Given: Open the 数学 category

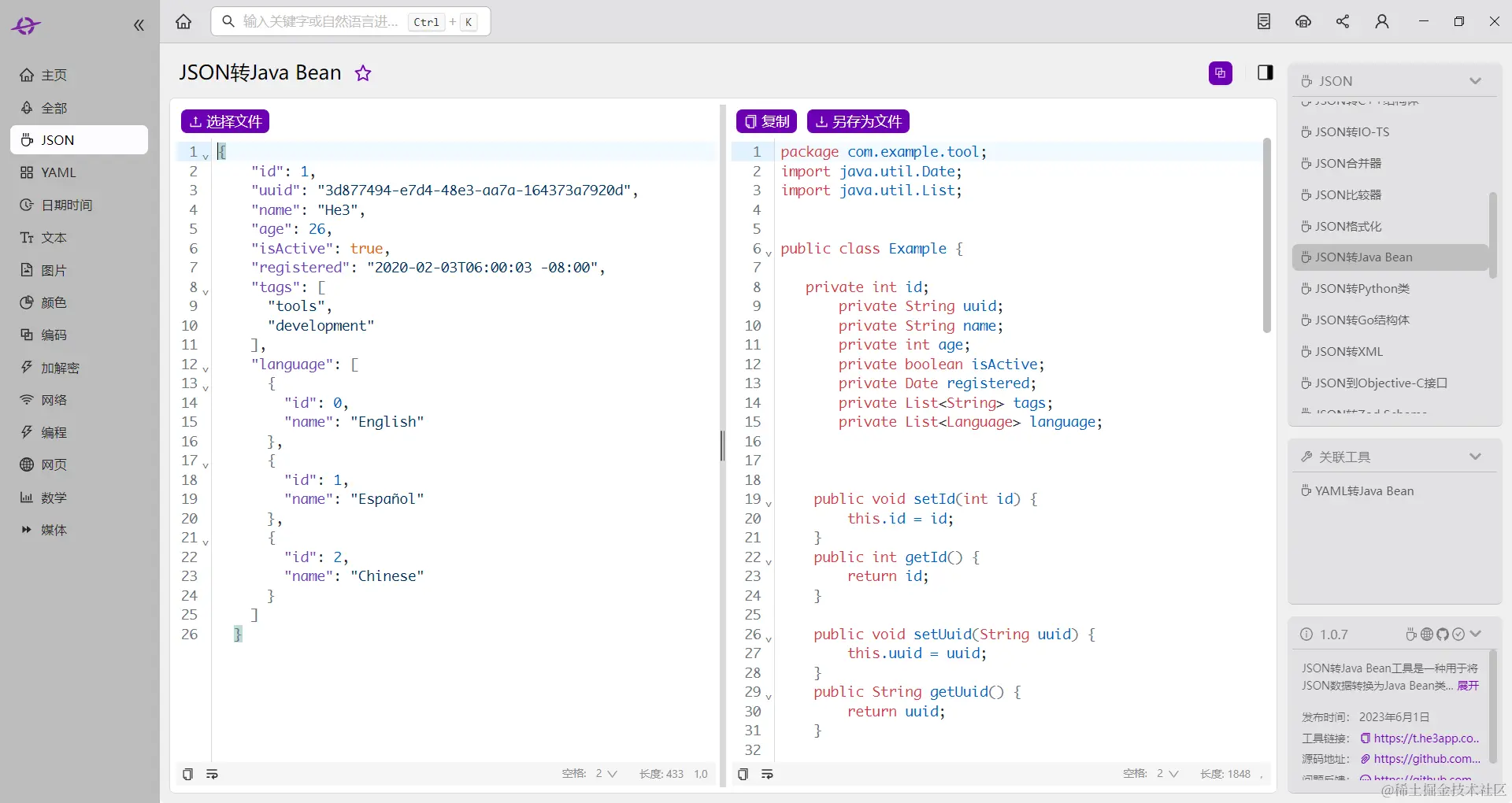Looking at the screenshot, I should (79, 498).
